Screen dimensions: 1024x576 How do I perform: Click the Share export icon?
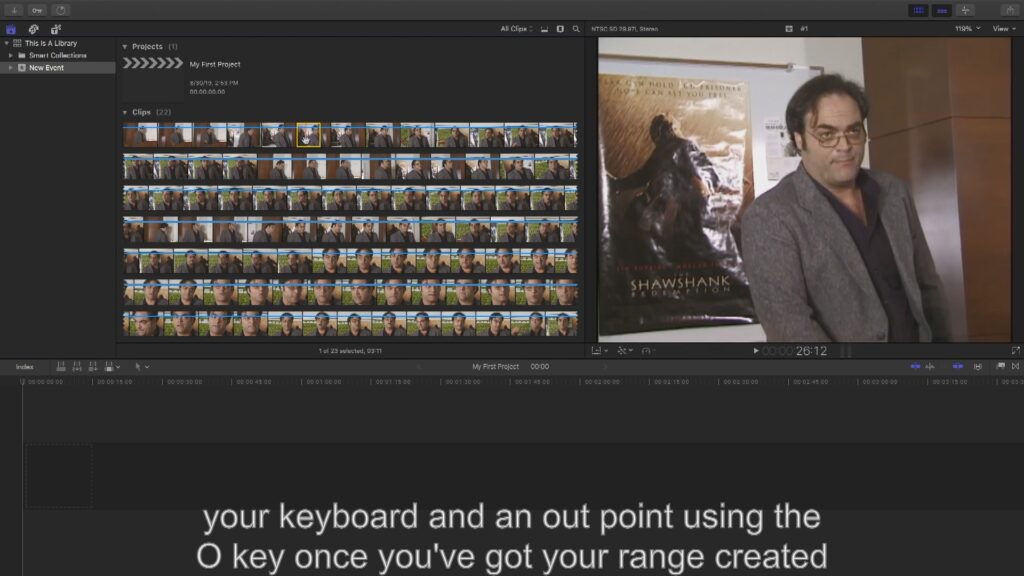[x=1011, y=10]
